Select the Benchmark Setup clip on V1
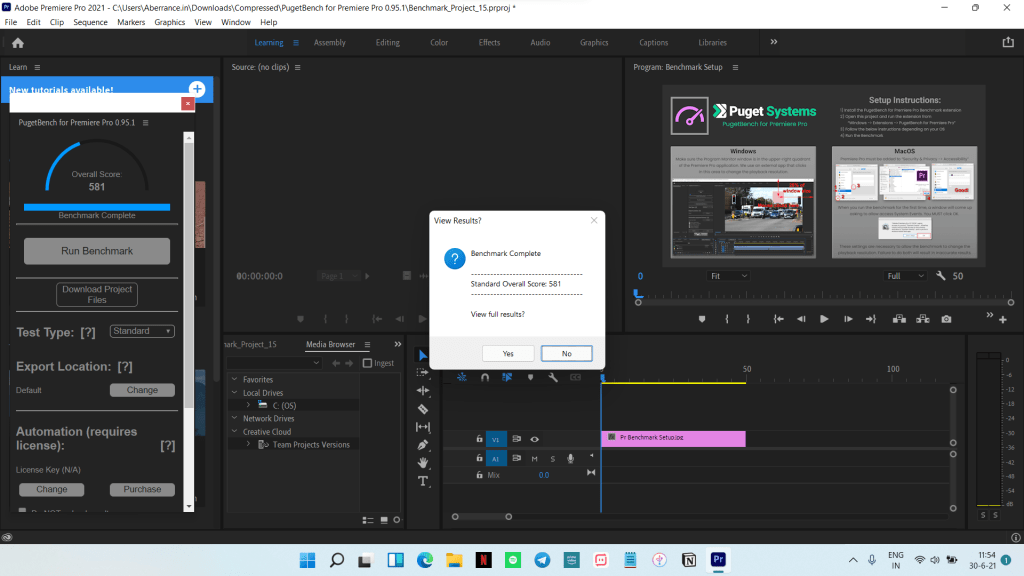The height and width of the screenshot is (576, 1024). pos(673,438)
